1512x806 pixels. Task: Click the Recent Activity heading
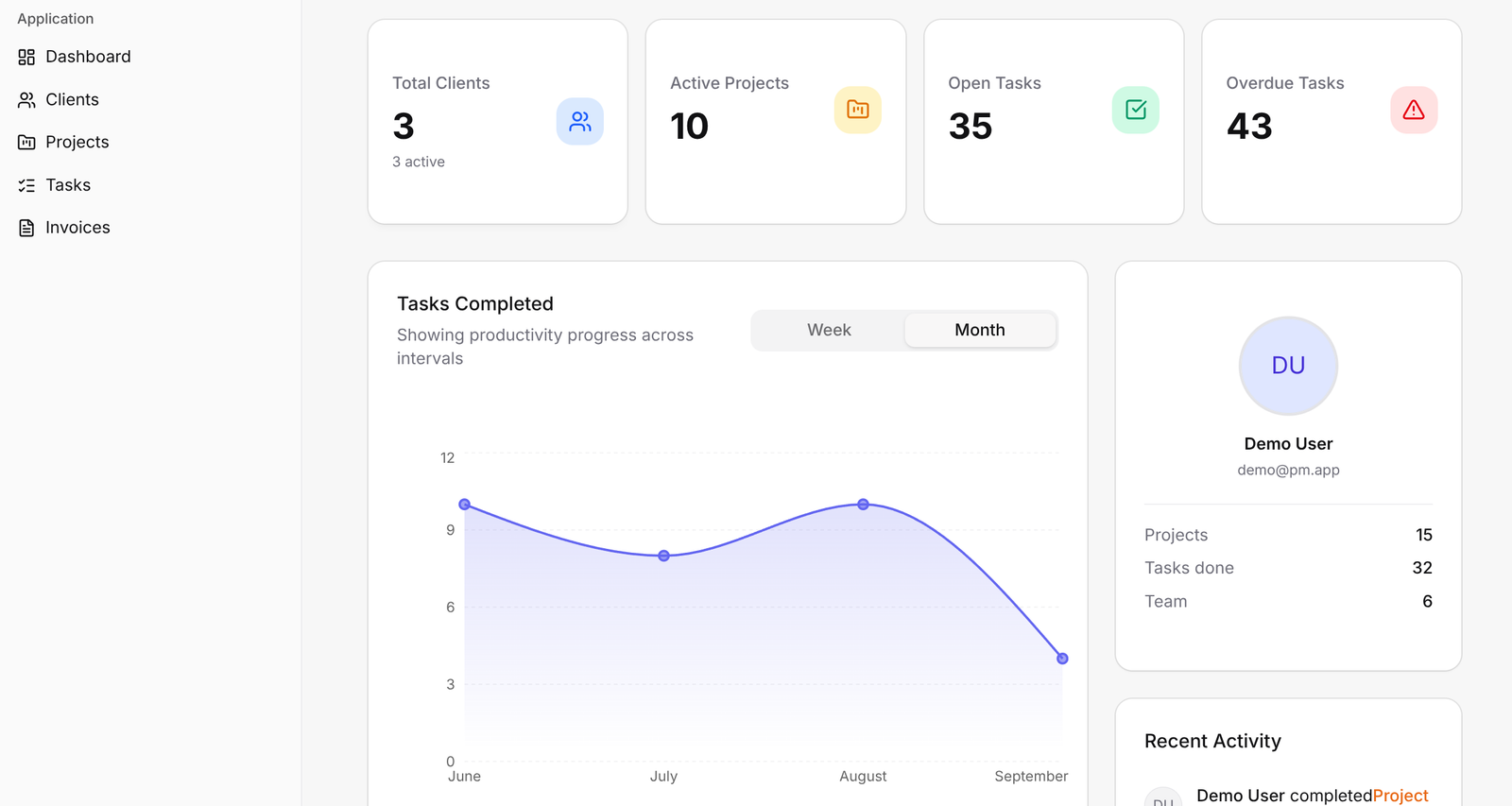1212,741
